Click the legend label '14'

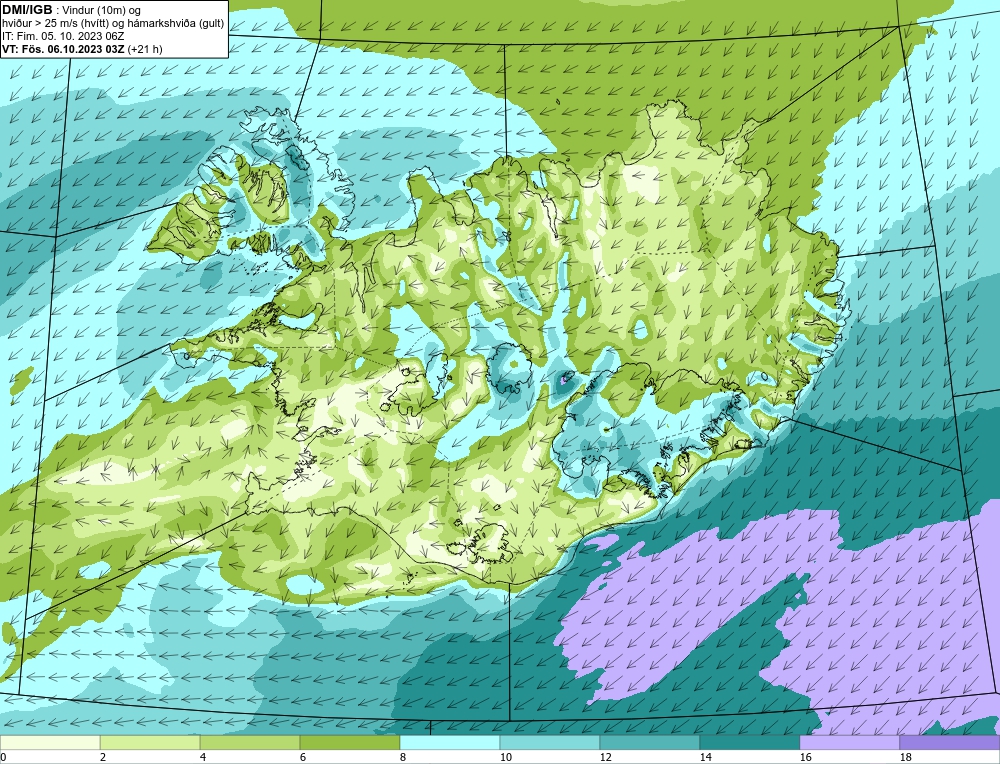[x=705, y=757]
